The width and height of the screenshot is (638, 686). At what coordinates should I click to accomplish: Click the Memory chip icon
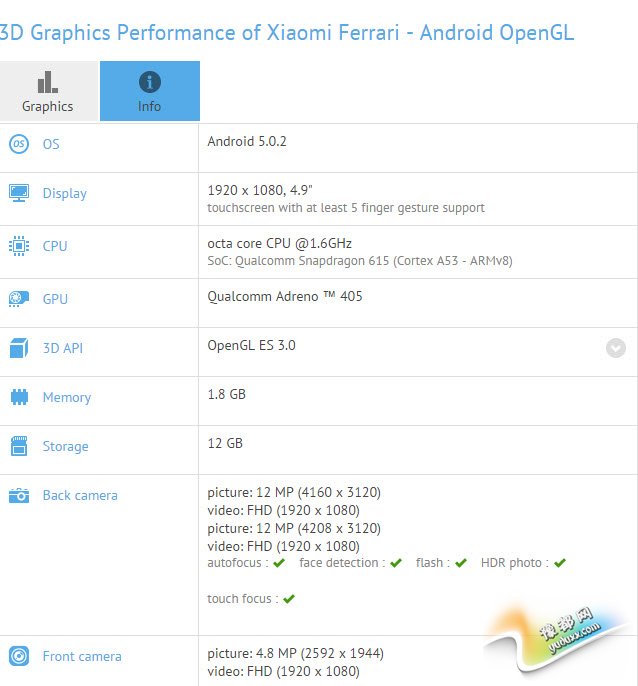pos(19,397)
